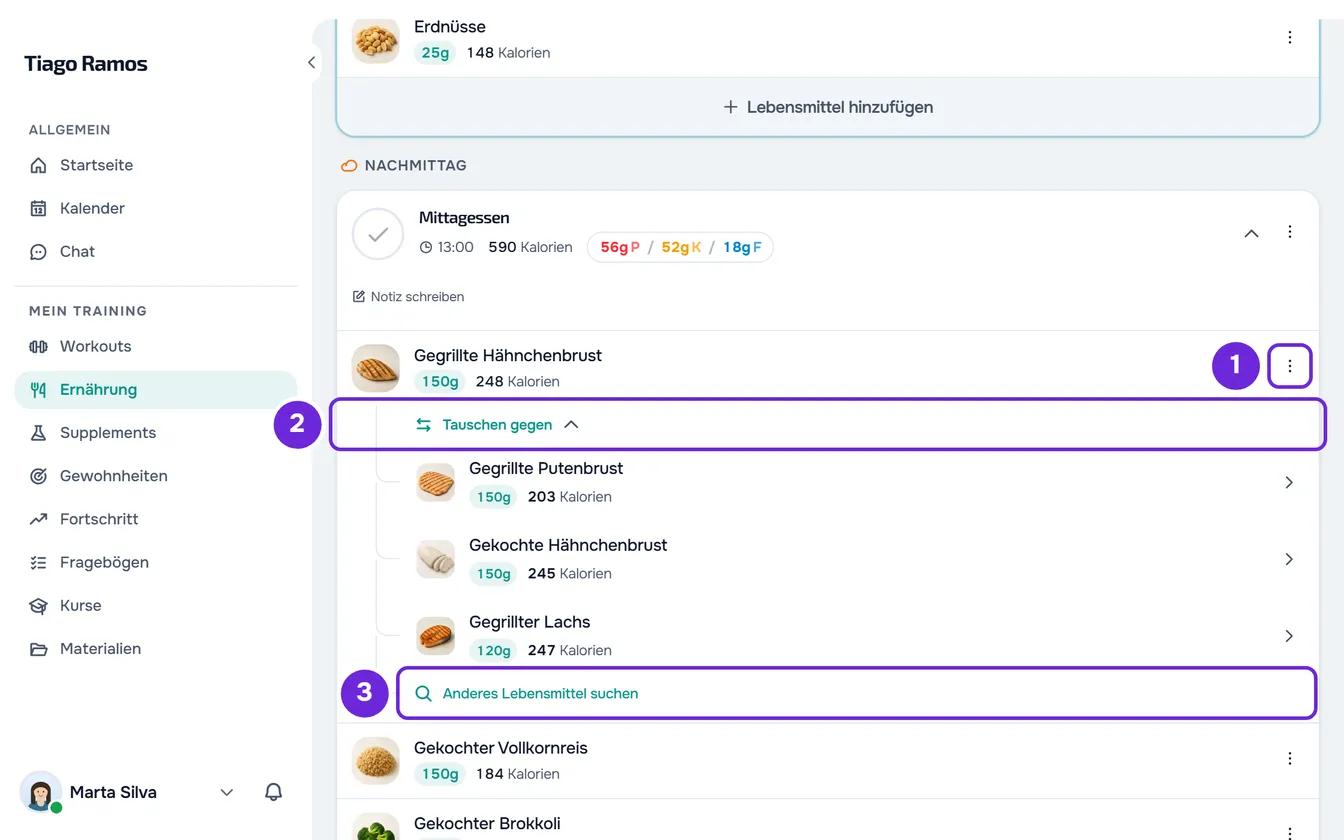Mark Mittagessen as completed
The width and height of the screenshot is (1344, 840).
(x=378, y=234)
